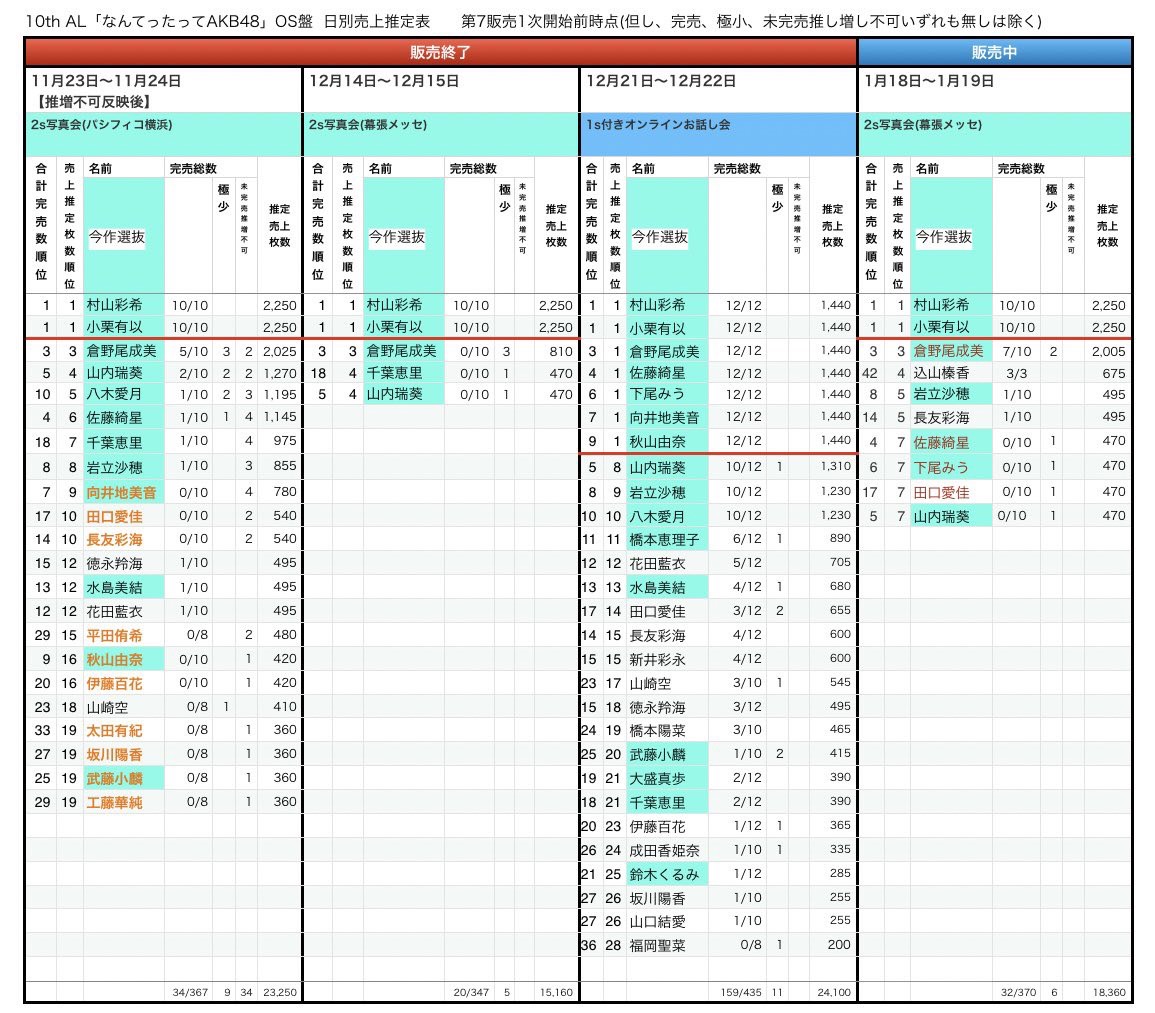Click the total 23,250 at the table bottom
This screenshot has height=1013, width=1155.
tap(280, 992)
